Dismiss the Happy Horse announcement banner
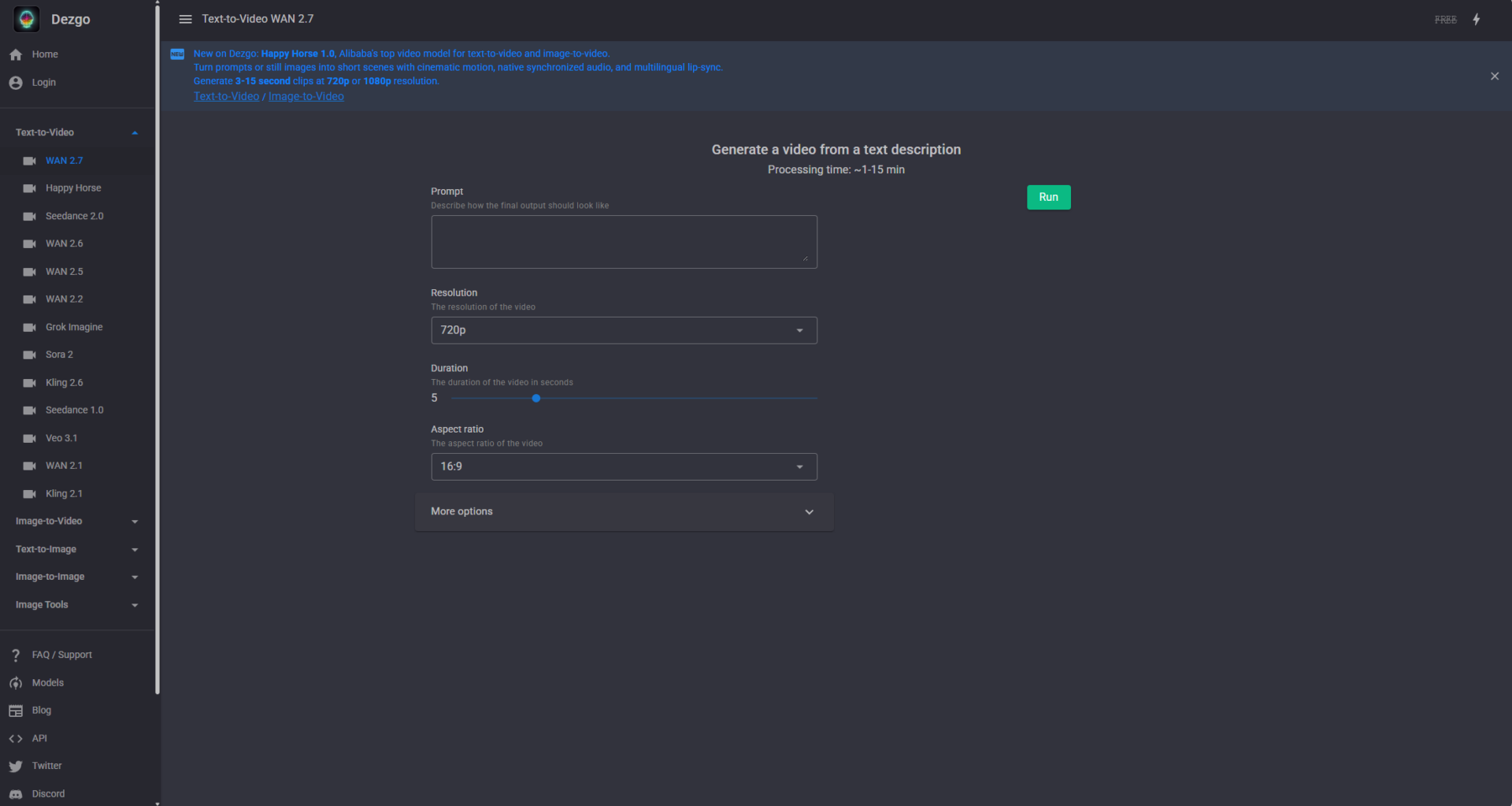Viewport: 1512px width, 806px height. click(1495, 76)
